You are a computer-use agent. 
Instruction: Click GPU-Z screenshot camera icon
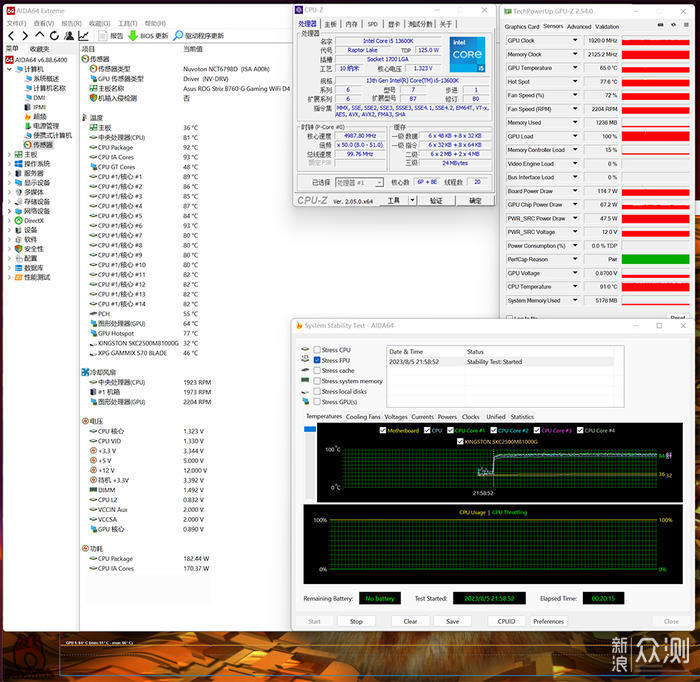(x=660, y=25)
